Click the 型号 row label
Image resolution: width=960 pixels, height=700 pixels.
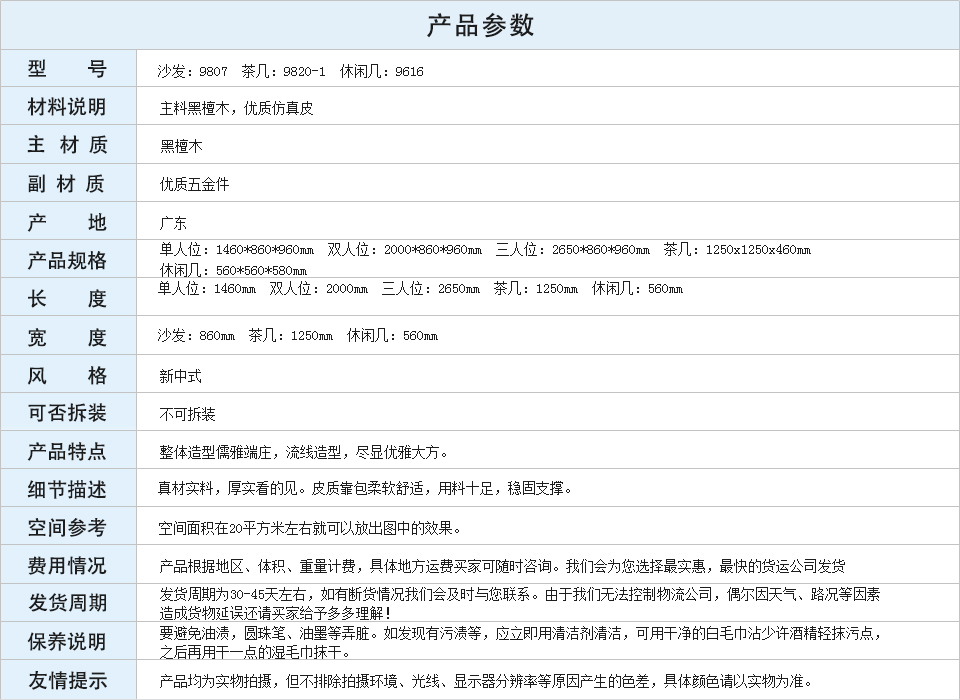tap(67, 69)
